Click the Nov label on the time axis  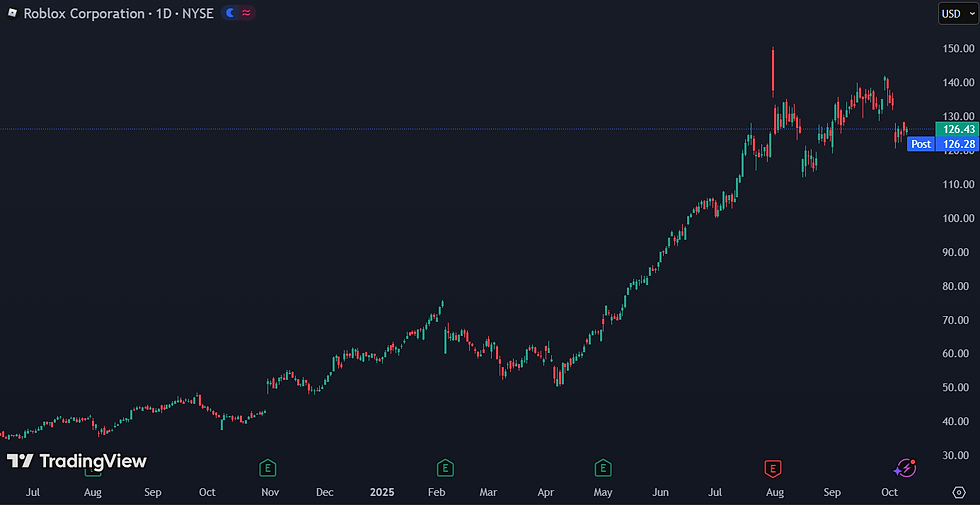pos(270,492)
